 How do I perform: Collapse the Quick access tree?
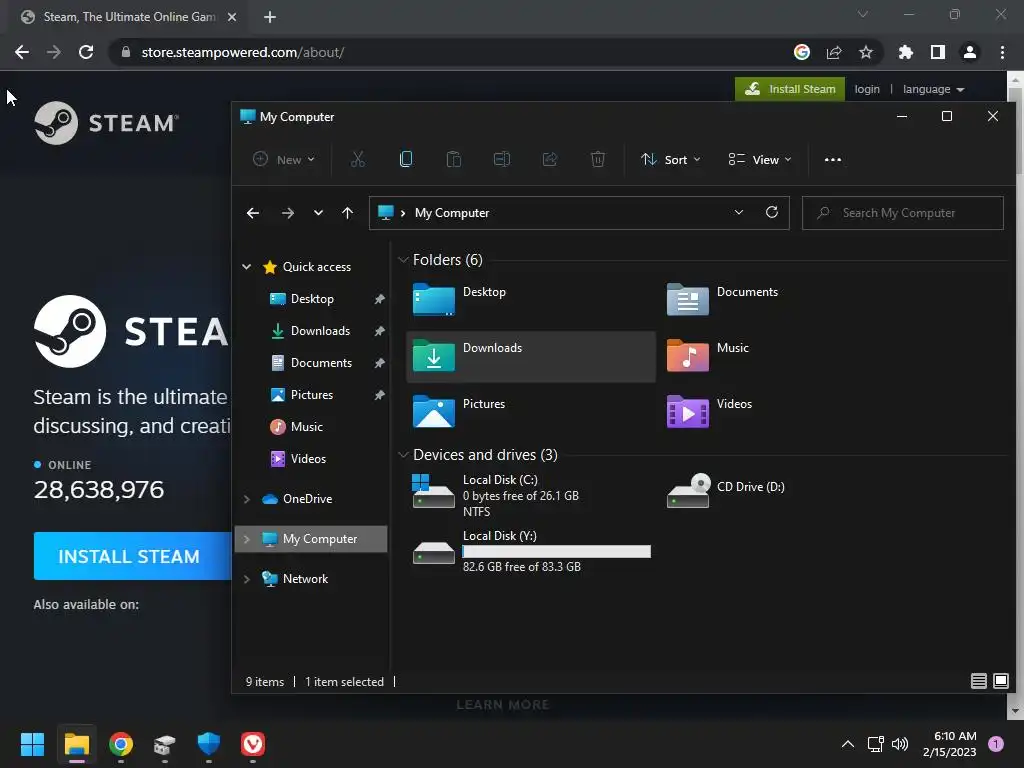(x=247, y=266)
